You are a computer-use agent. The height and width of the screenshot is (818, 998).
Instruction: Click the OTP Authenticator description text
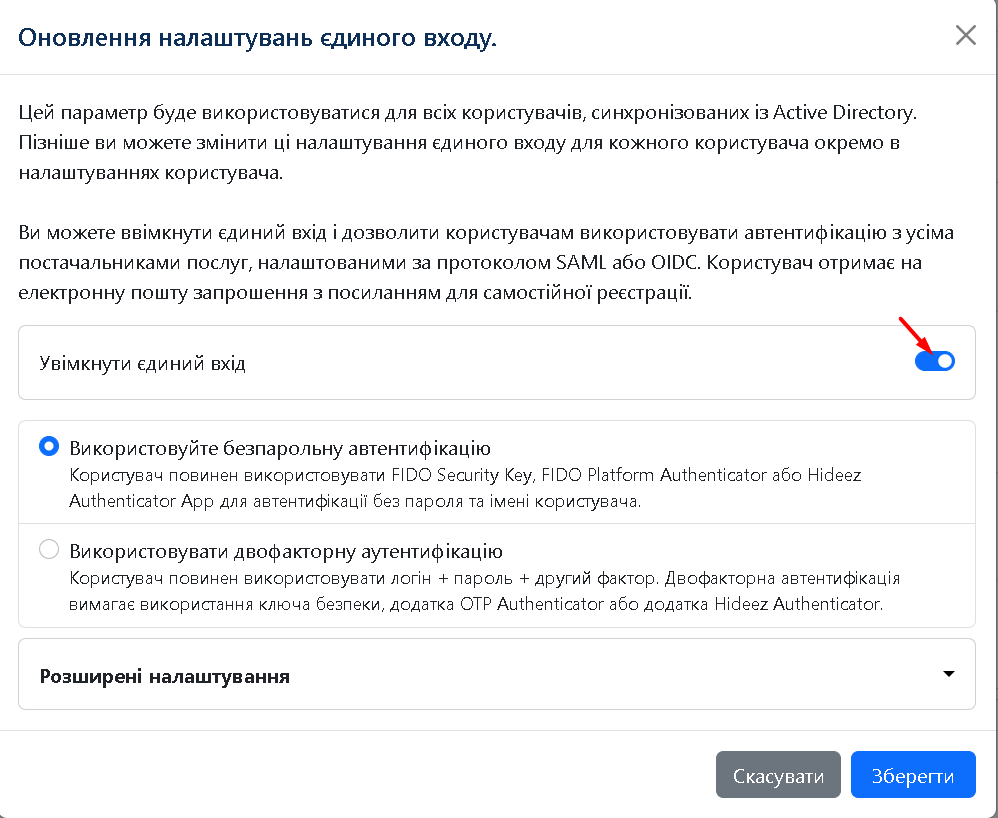point(476,592)
